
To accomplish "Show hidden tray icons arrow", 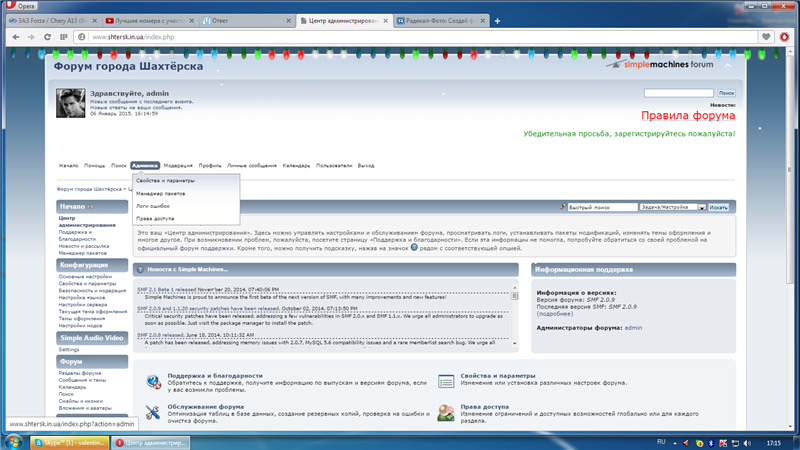I will [x=675, y=443].
